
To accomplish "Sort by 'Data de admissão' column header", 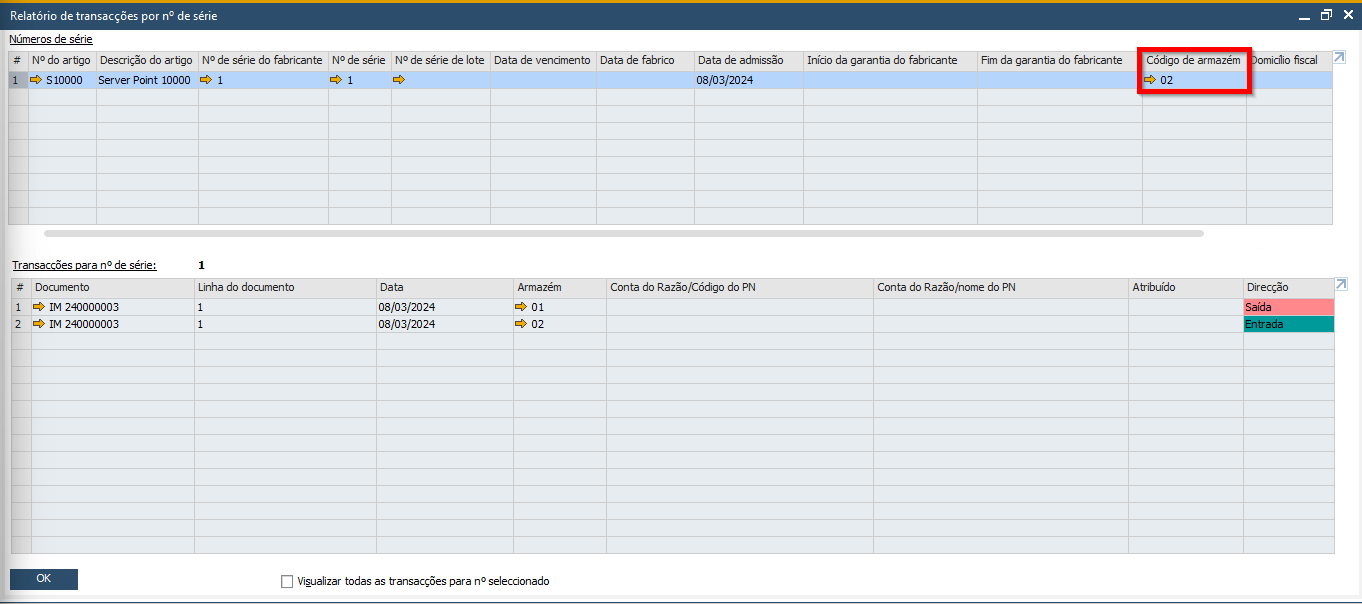I will pos(740,60).
